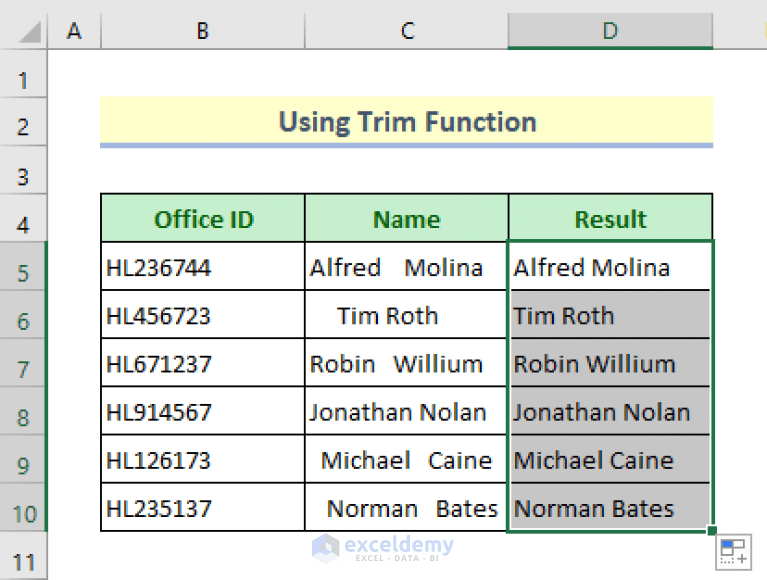Select row 5 header

click(x=23, y=267)
